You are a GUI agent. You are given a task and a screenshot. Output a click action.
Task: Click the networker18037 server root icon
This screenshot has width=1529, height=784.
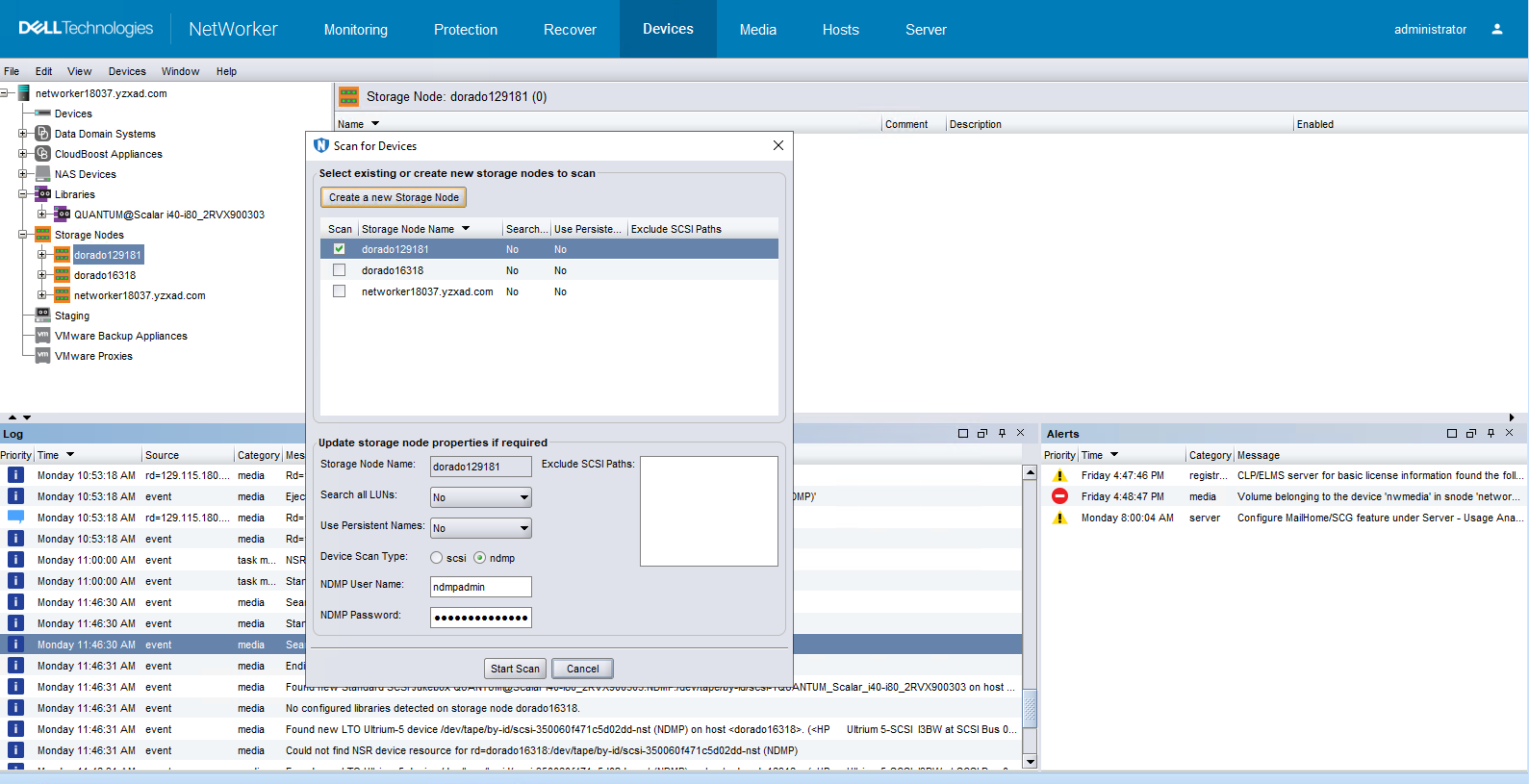point(23,93)
